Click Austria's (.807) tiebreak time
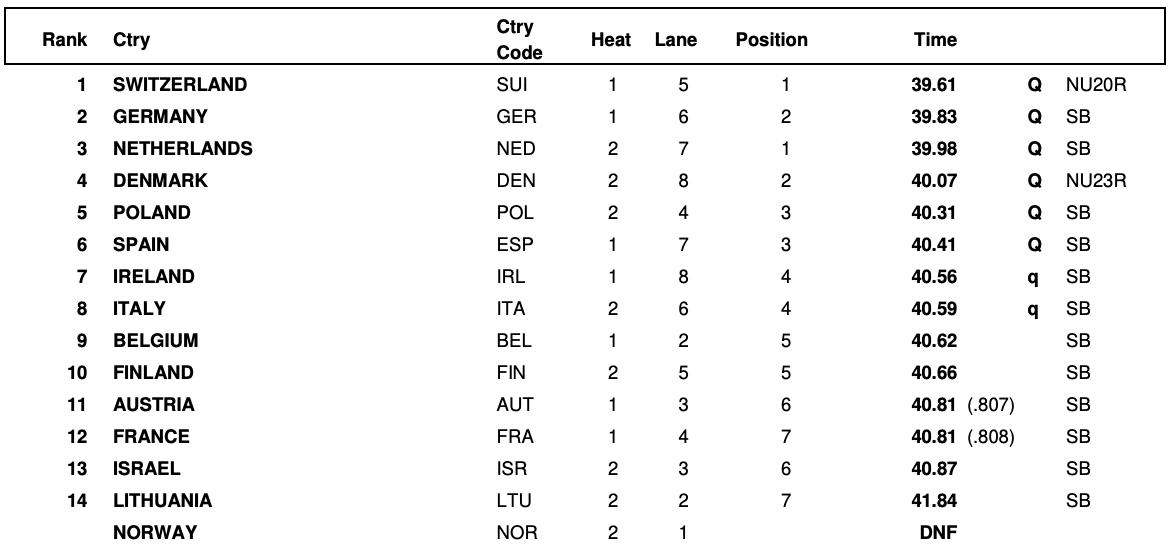The width and height of the screenshot is (1169, 547). tap(992, 405)
